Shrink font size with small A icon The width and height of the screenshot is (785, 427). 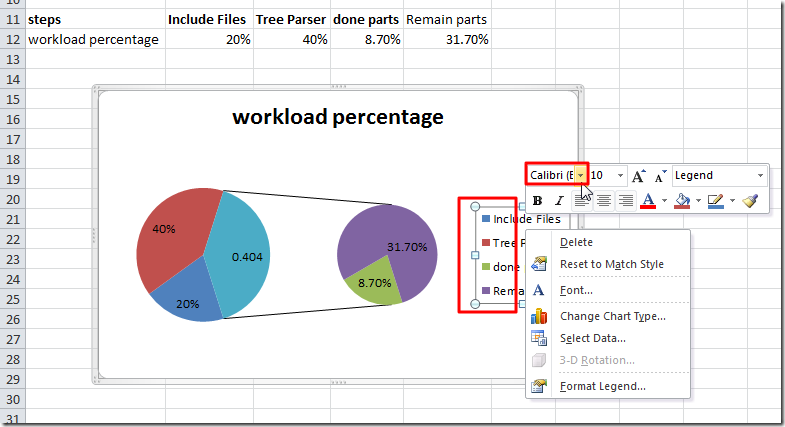[660, 176]
